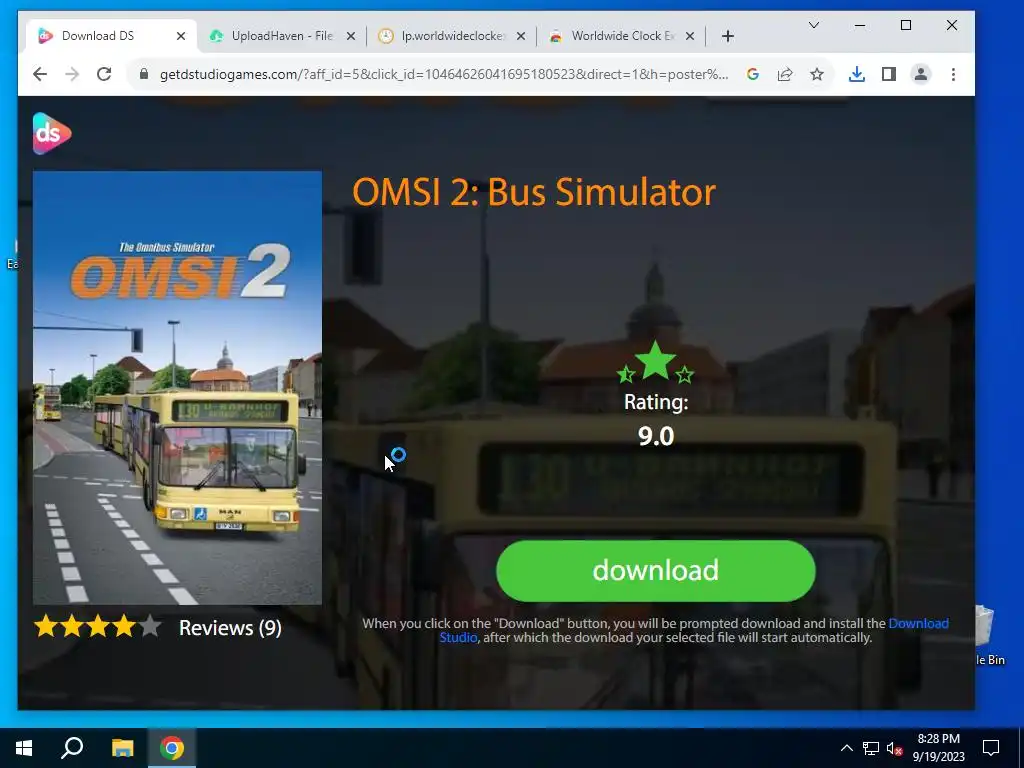Close the Worldwide Clock tab
This screenshot has width=1024, height=768.
pos(690,36)
